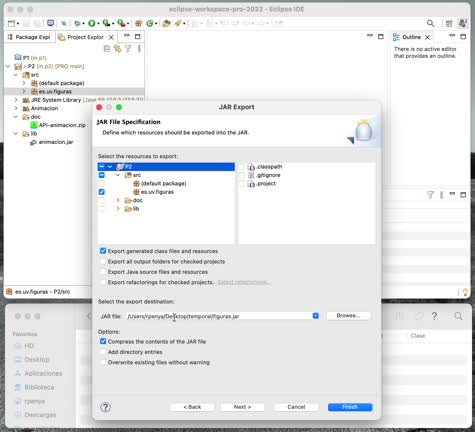
Task: Maximize the editor area
Action: coord(381,36)
